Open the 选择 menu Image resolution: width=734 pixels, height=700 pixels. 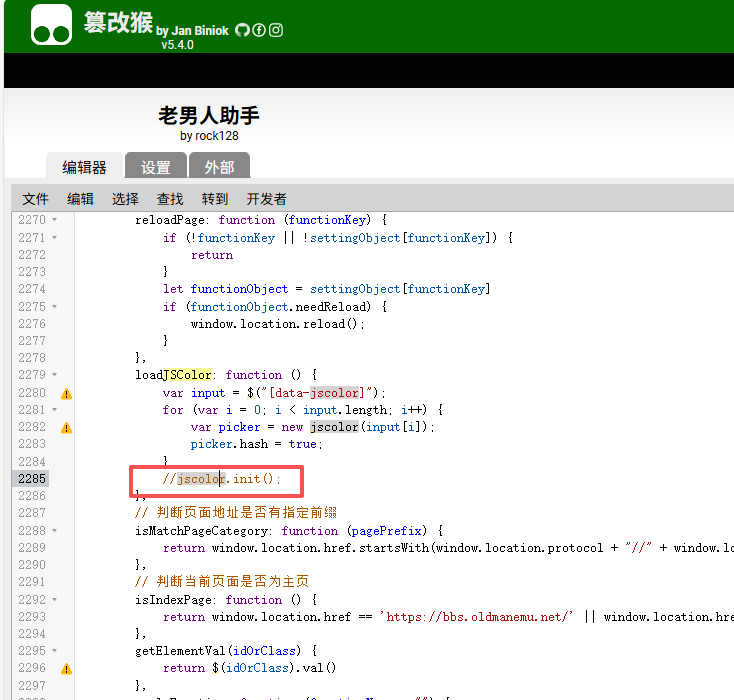pos(125,199)
